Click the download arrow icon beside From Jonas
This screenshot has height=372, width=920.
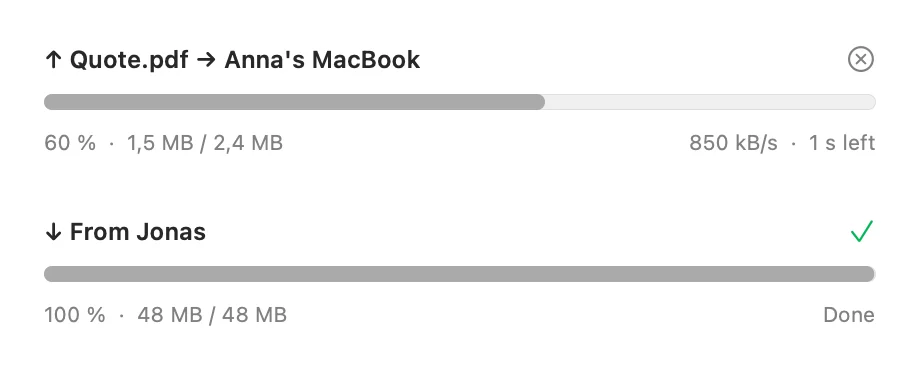coord(53,232)
